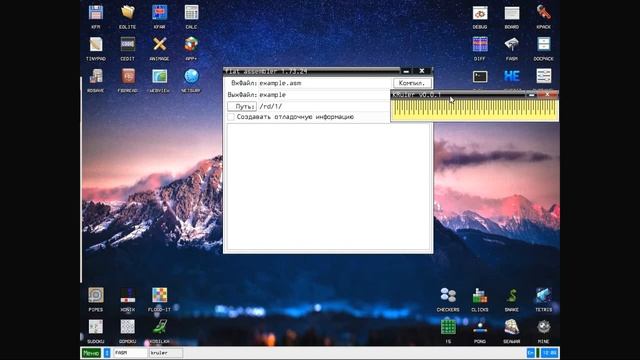
Task: Open the GOMOKU game icon
Action: (x=127, y=327)
